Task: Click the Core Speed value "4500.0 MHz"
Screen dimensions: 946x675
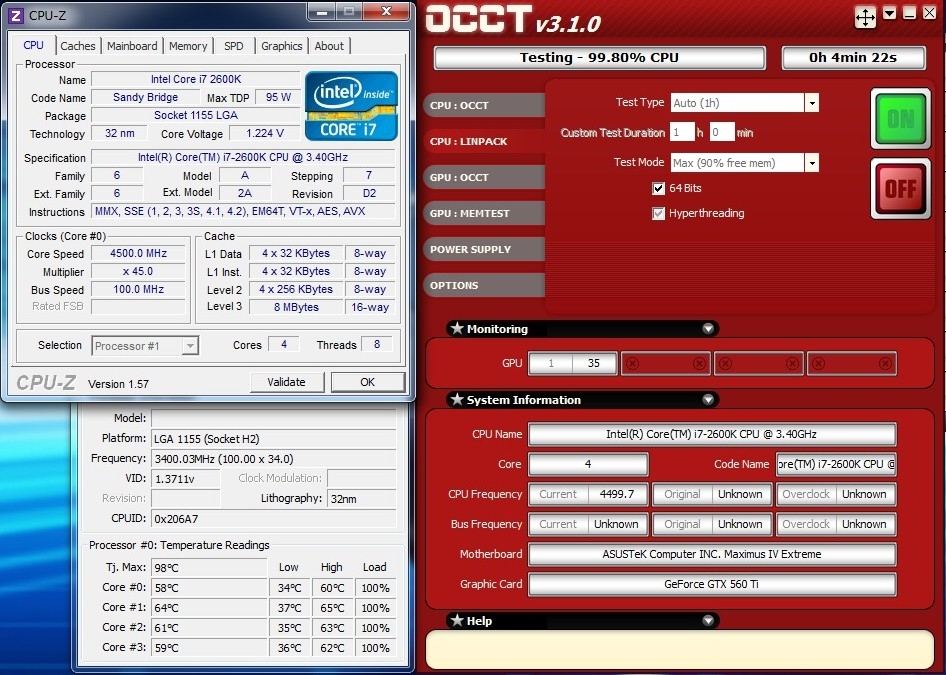Action: click(x=139, y=253)
